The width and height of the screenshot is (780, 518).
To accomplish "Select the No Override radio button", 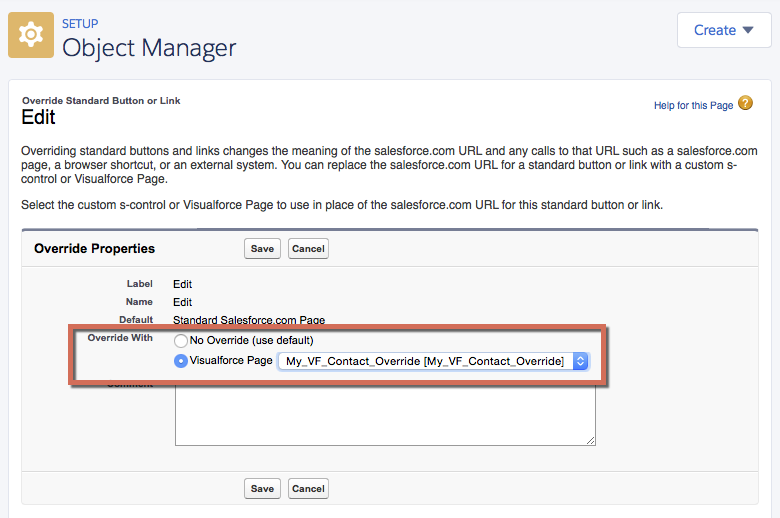I will 181,341.
